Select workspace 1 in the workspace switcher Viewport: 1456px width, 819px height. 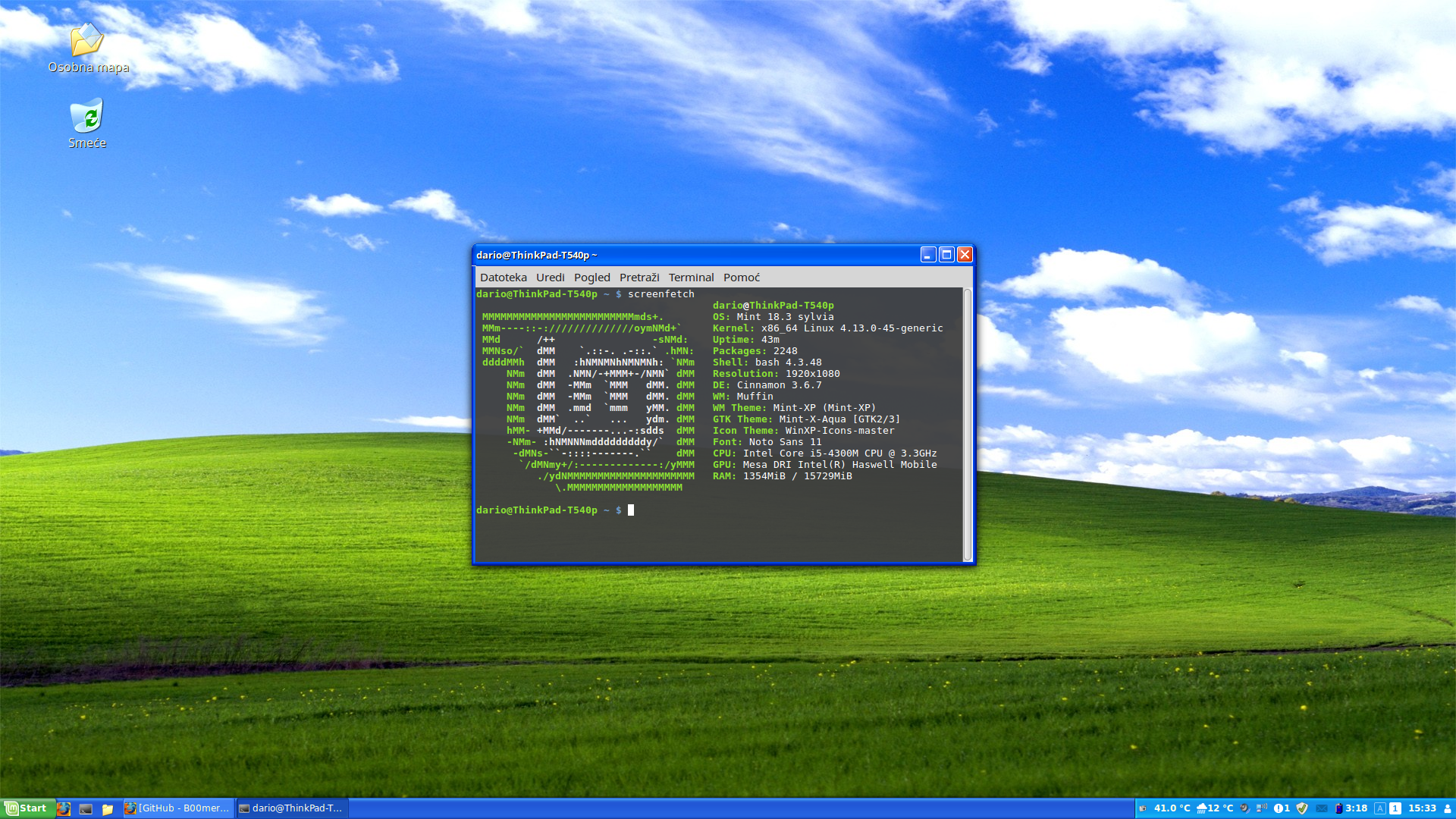(x=1395, y=808)
